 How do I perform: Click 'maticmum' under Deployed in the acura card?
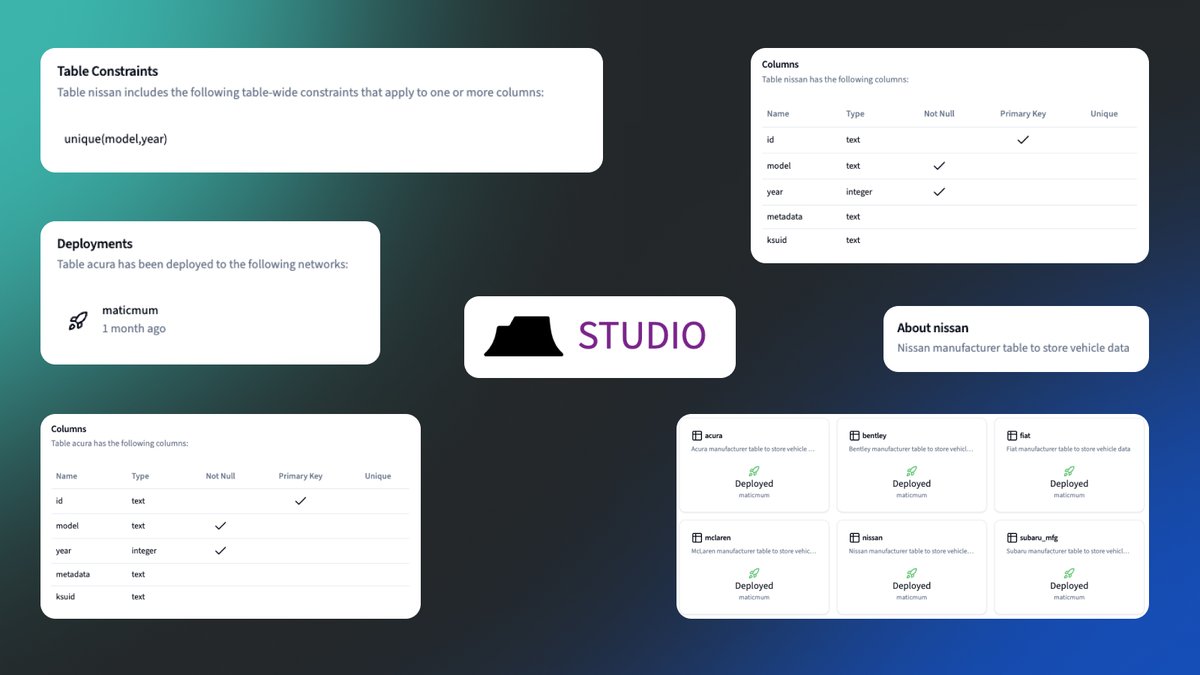pos(754,495)
